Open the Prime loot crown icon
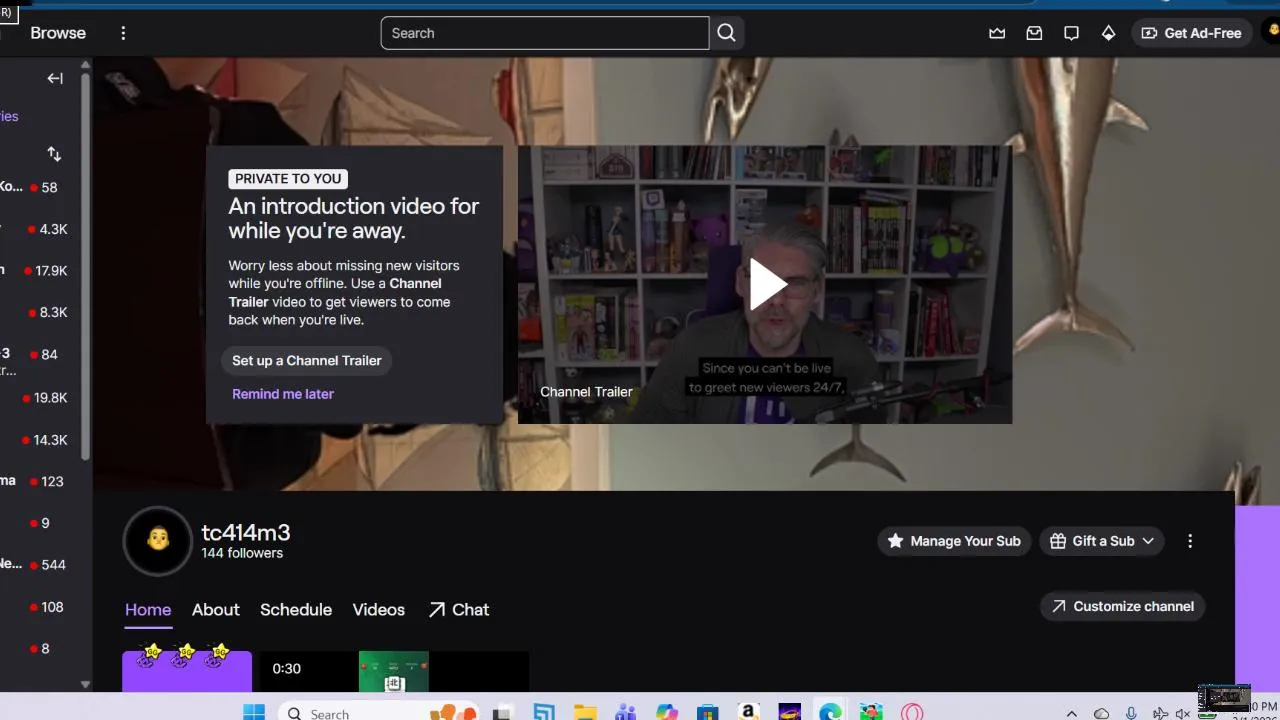 click(x=997, y=33)
